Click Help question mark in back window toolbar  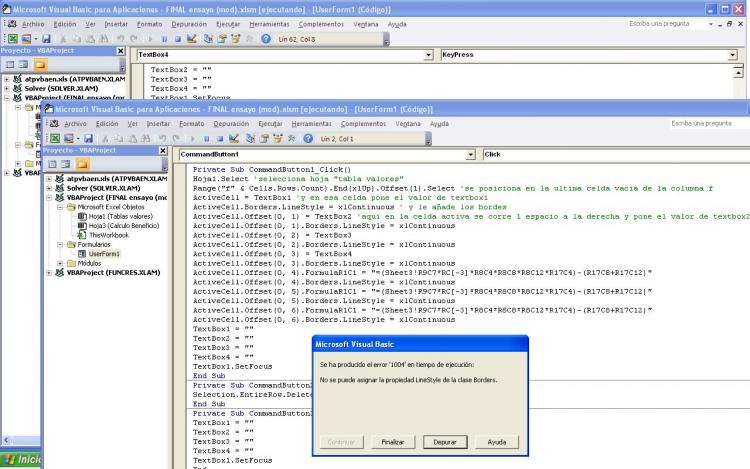(266, 39)
